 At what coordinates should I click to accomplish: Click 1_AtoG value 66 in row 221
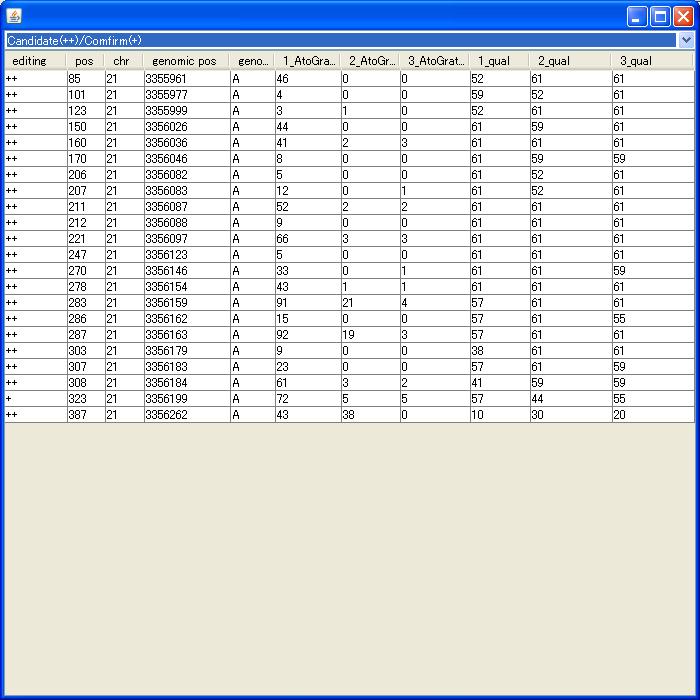pos(308,239)
